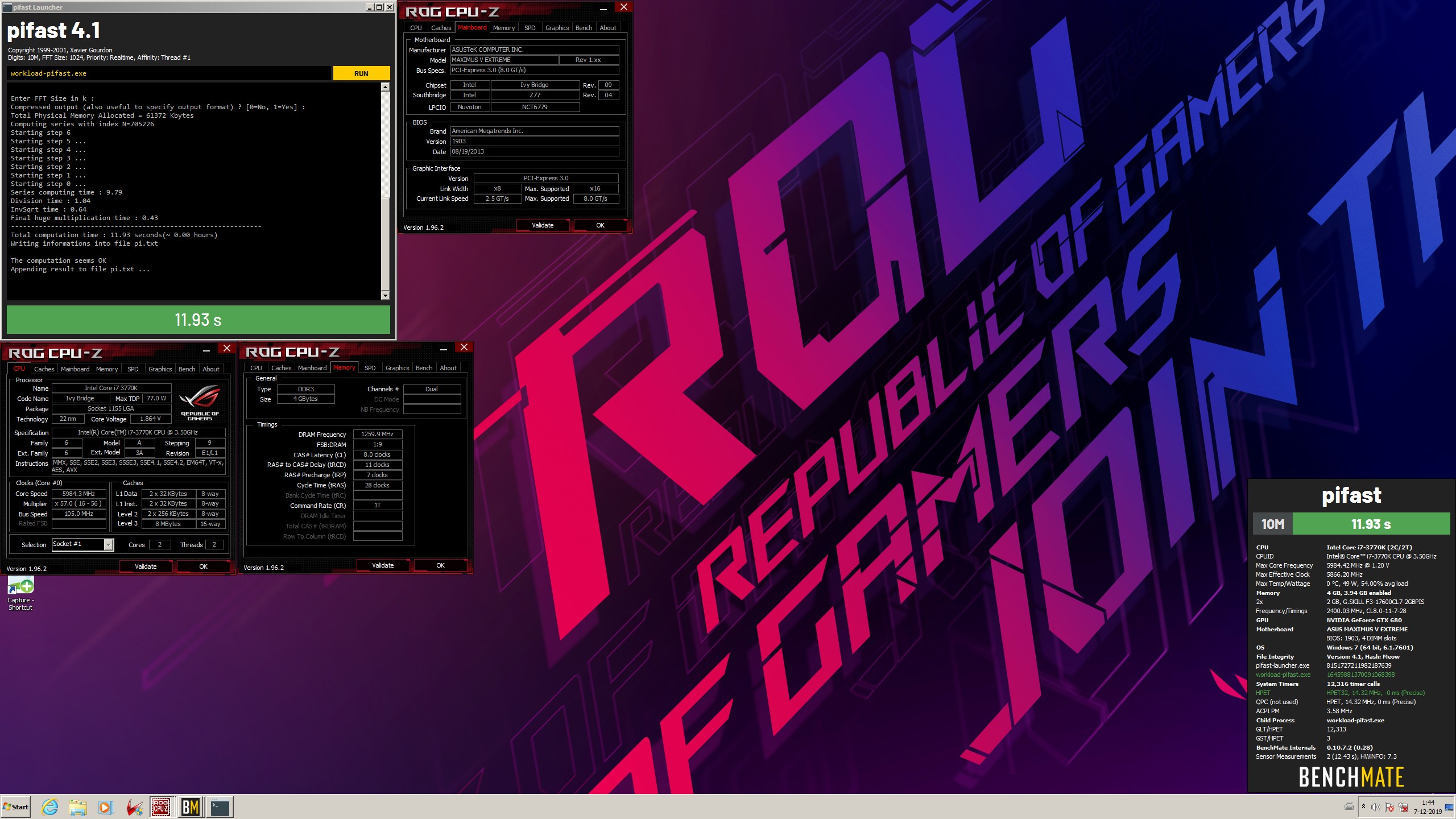This screenshot has width=1456, height=819.
Task: Open Bench tab in CPU tab CPU-Z window
Action: click(x=187, y=369)
